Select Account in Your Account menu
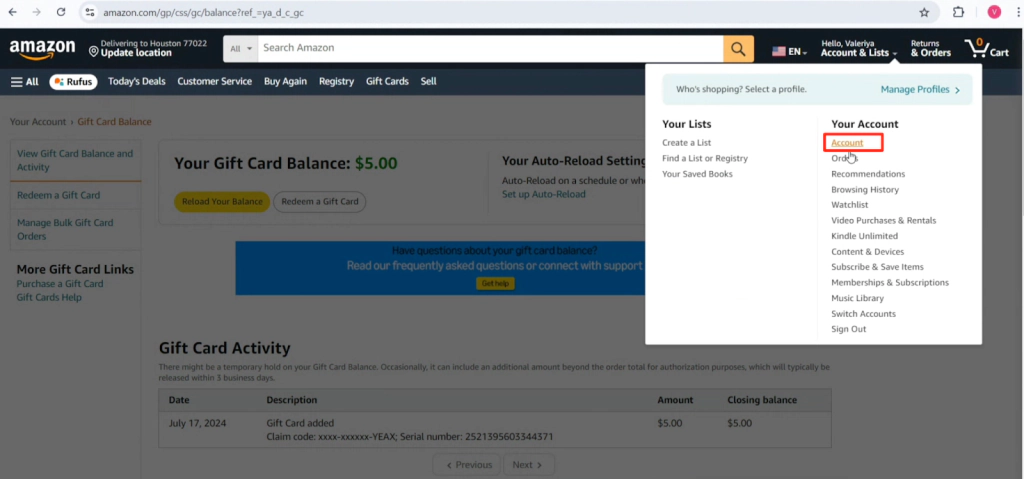The image size is (1024, 479). click(847, 142)
